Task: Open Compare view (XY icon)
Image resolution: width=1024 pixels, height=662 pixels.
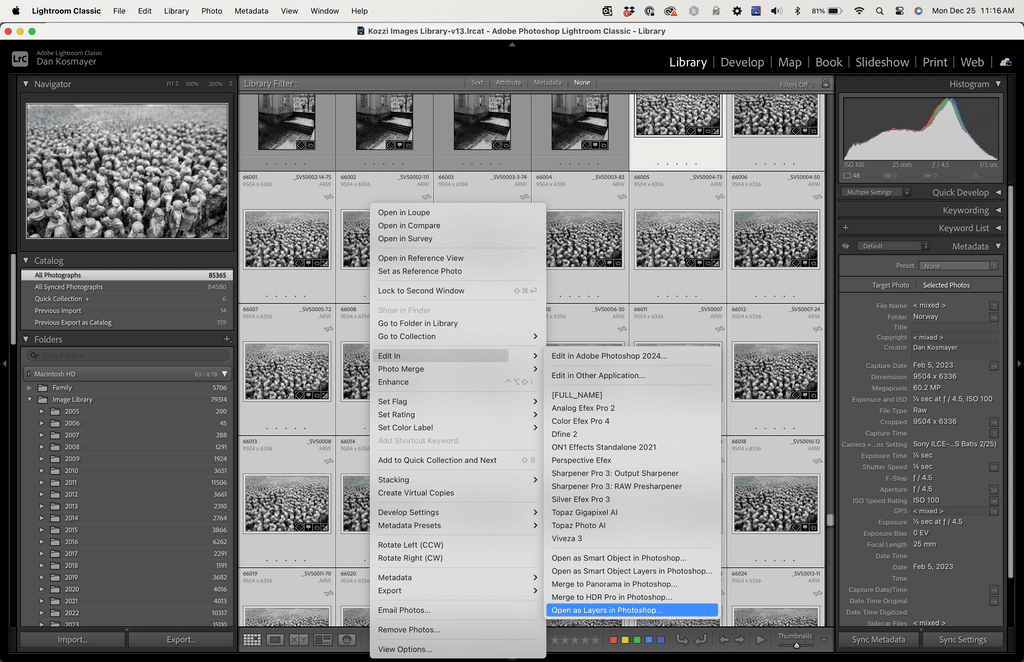Action: coord(299,640)
